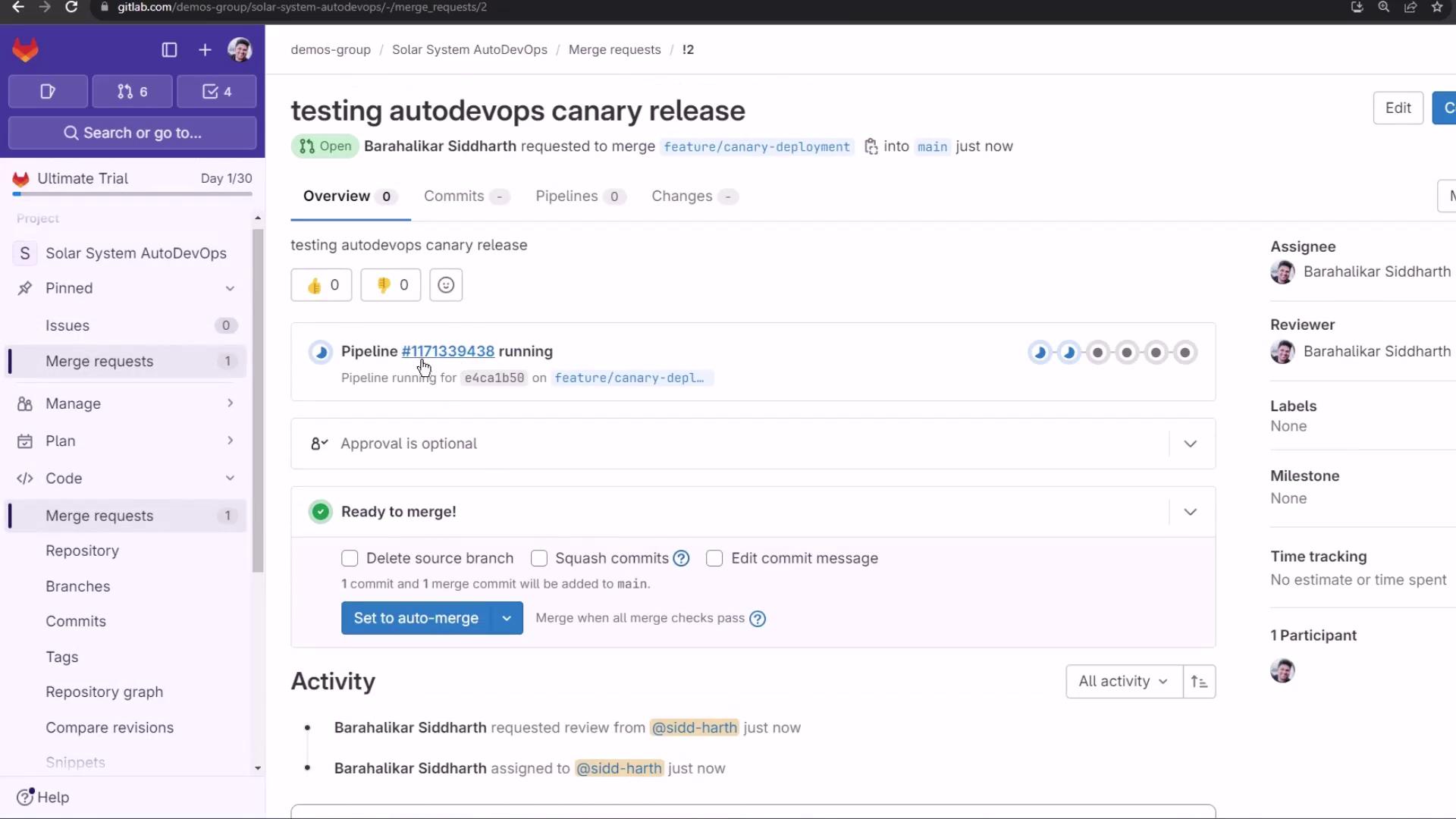Open the to-do list icon showing 4
1456x819 pixels.
[217, 92]
